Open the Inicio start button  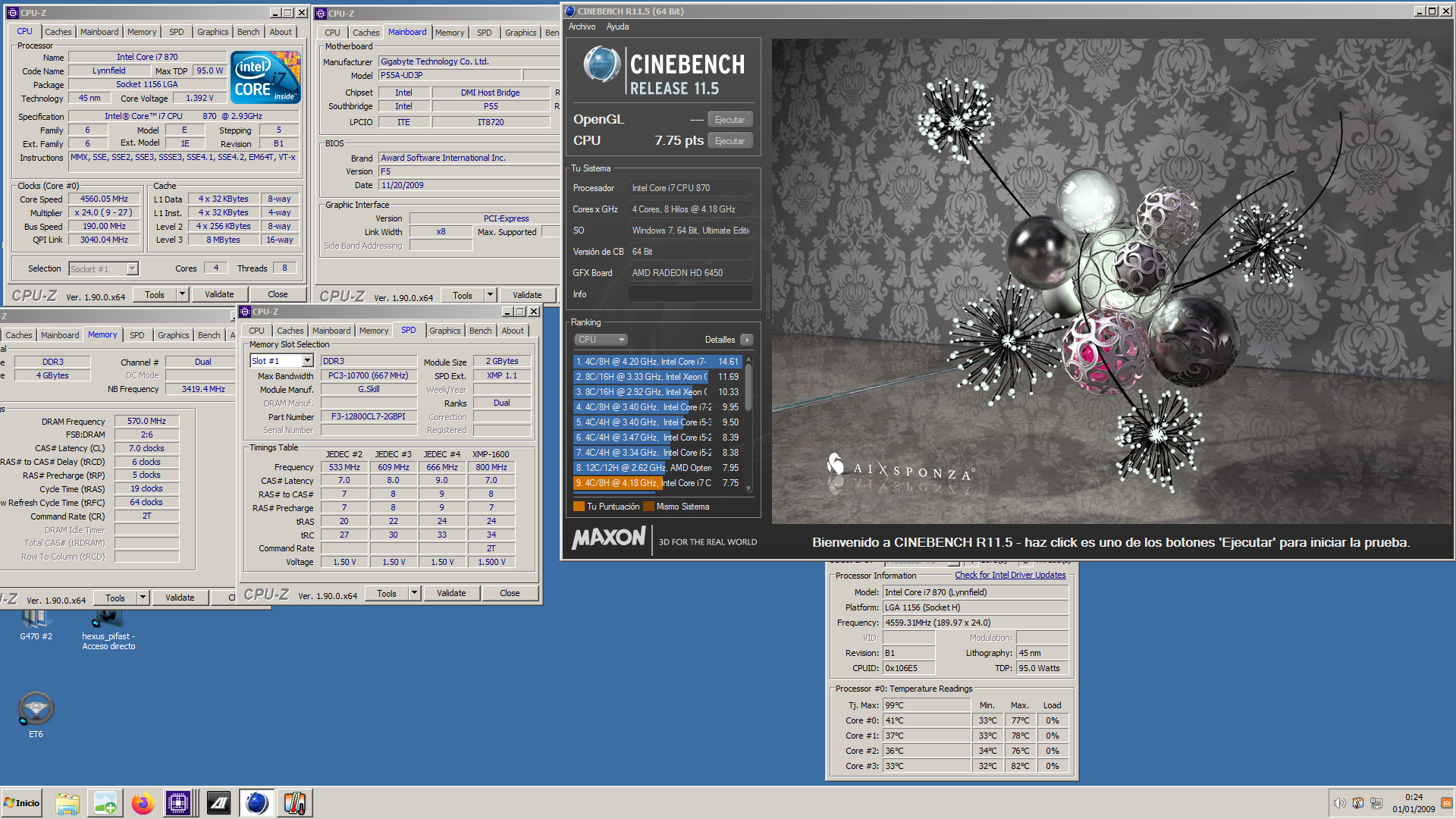(22, 803)
